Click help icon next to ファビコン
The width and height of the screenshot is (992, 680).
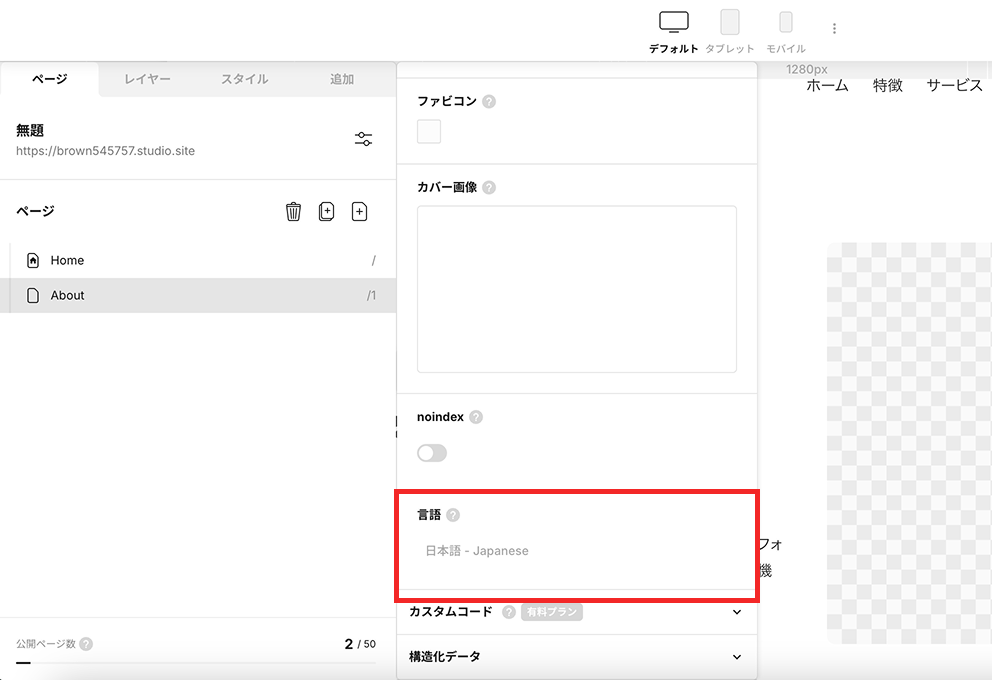(x=489, y=102)
